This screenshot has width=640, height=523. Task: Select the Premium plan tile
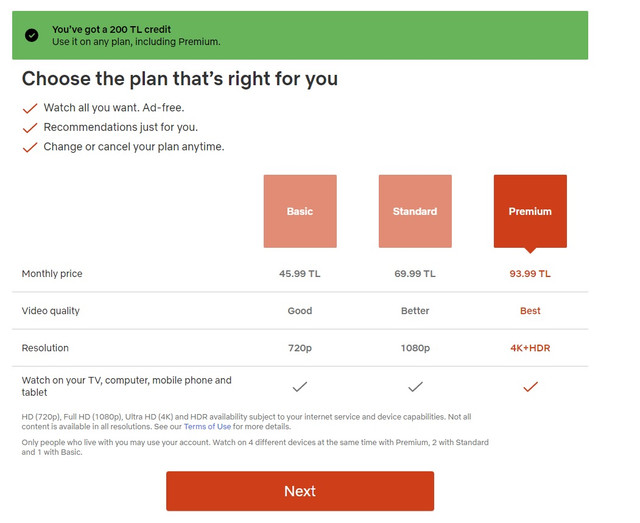tap(530, 211)
